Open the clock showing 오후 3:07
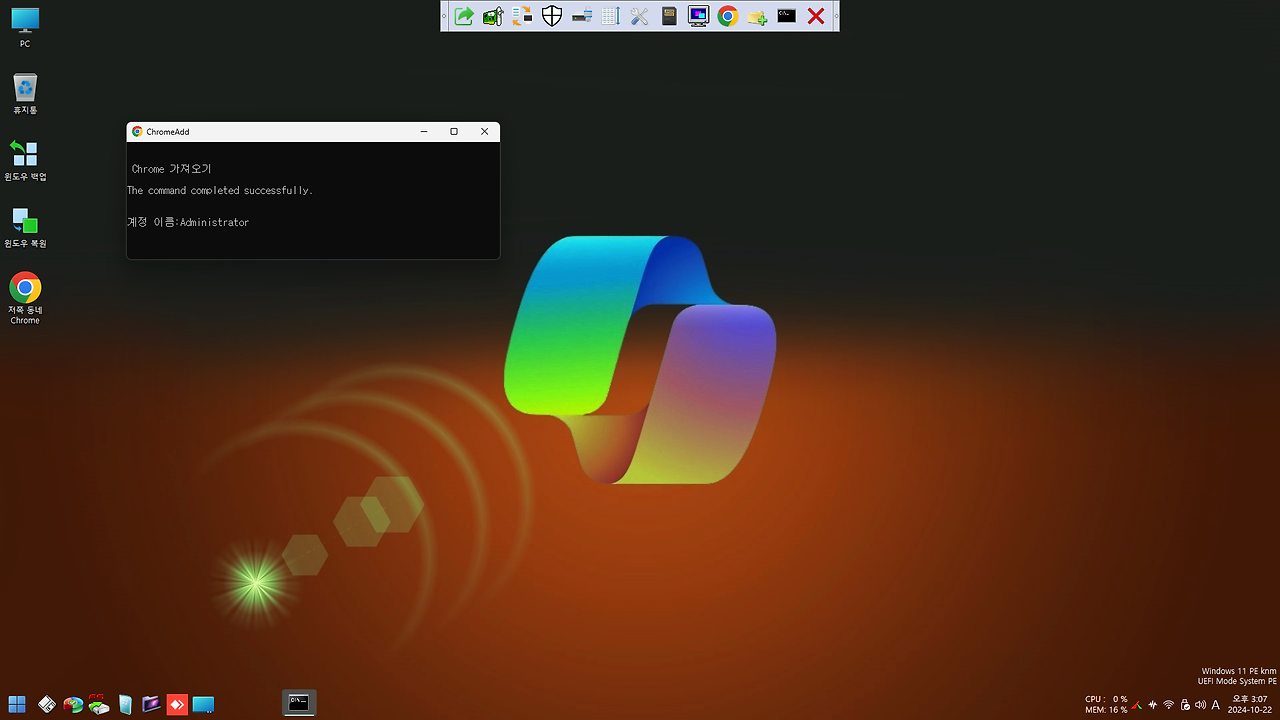 (x=1250, y=704)
